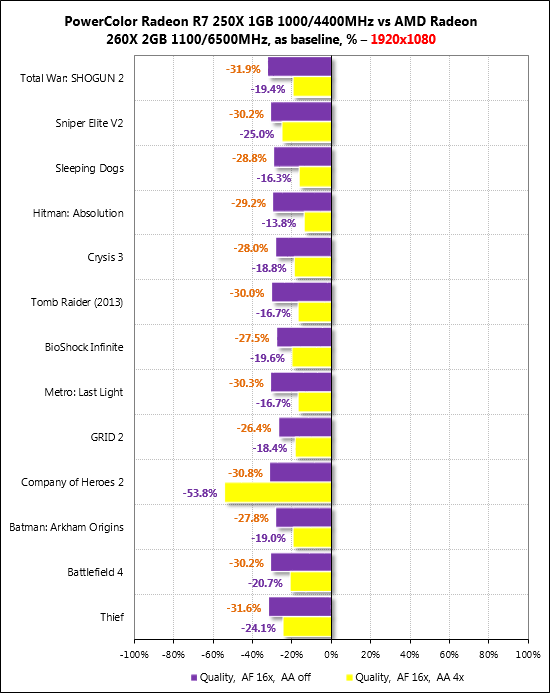Click the 0% axis tick label

[x=331, y=654]
